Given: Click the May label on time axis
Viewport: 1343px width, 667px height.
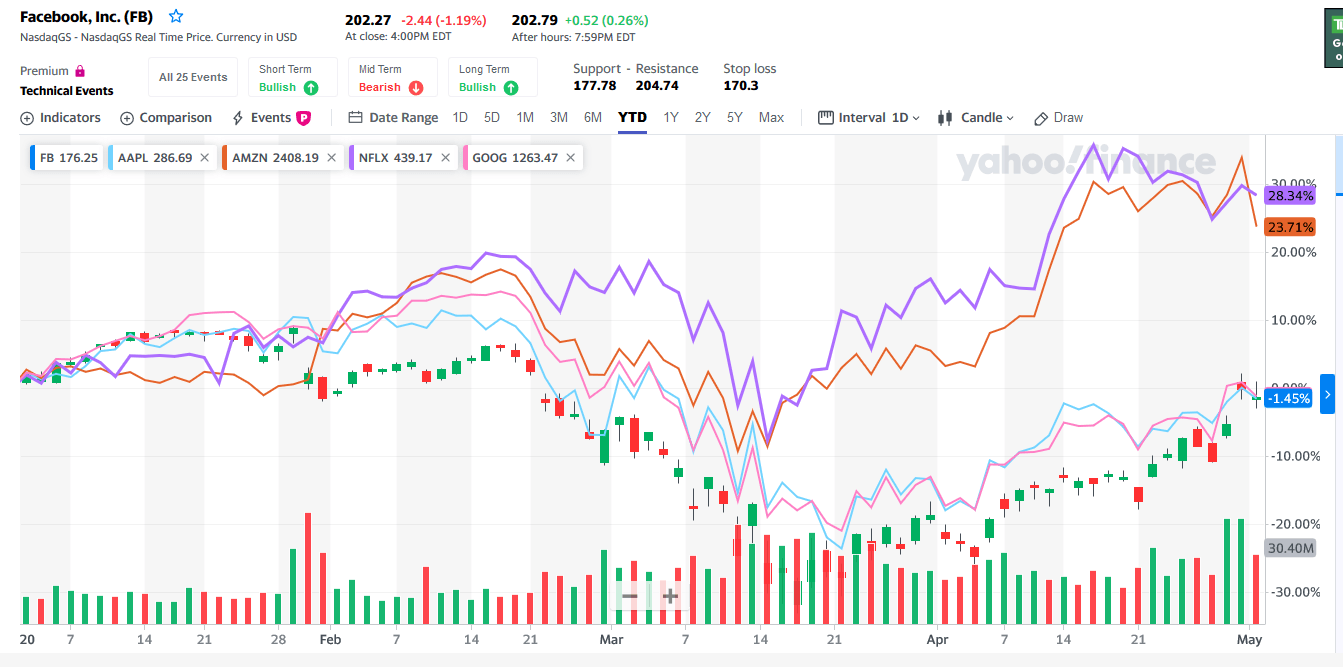Looking at the screenshot, I should [1250, 639].
